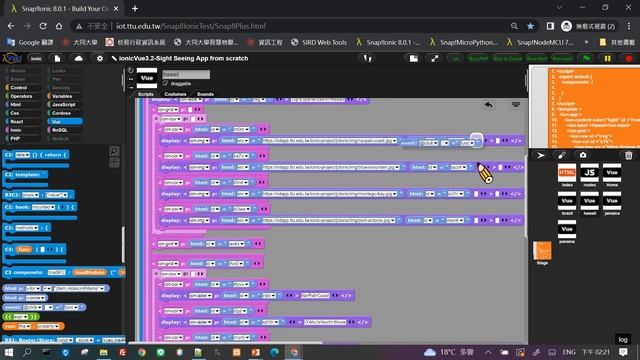Take a camera snapshot for new sprite
Screen dimensions: 640x360
582,155
